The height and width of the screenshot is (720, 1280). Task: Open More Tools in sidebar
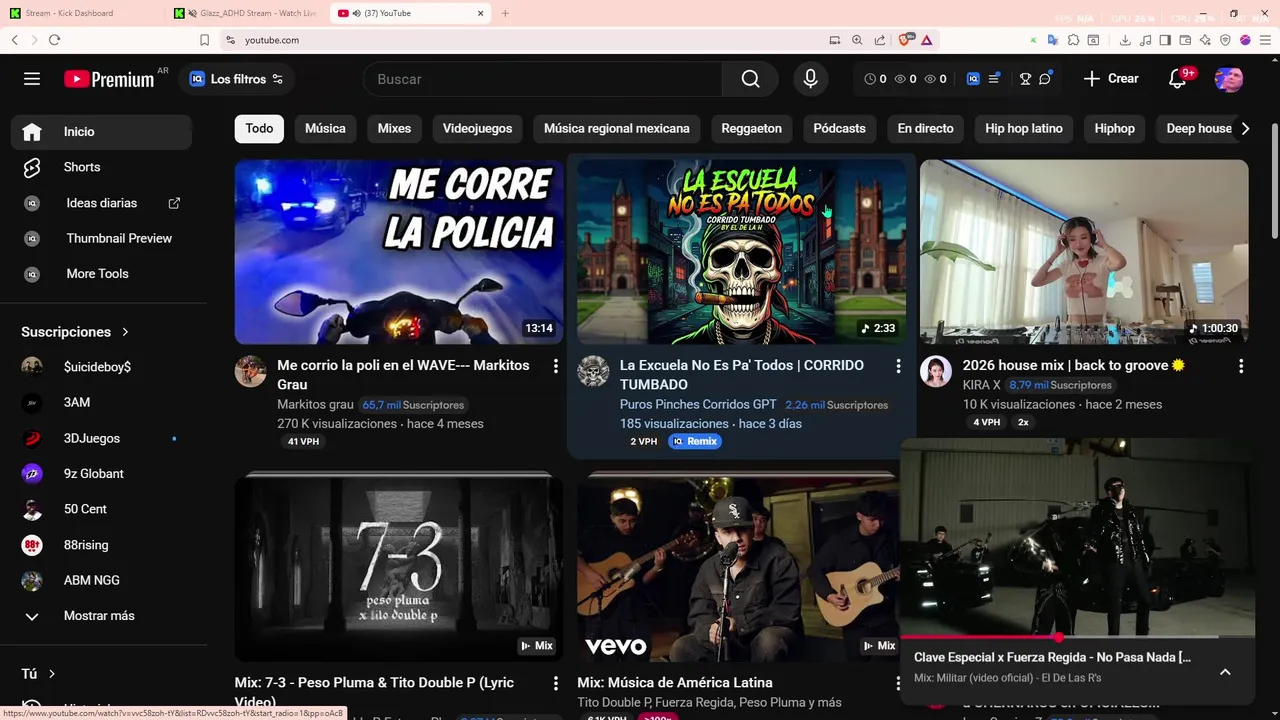tap(101, 274)
